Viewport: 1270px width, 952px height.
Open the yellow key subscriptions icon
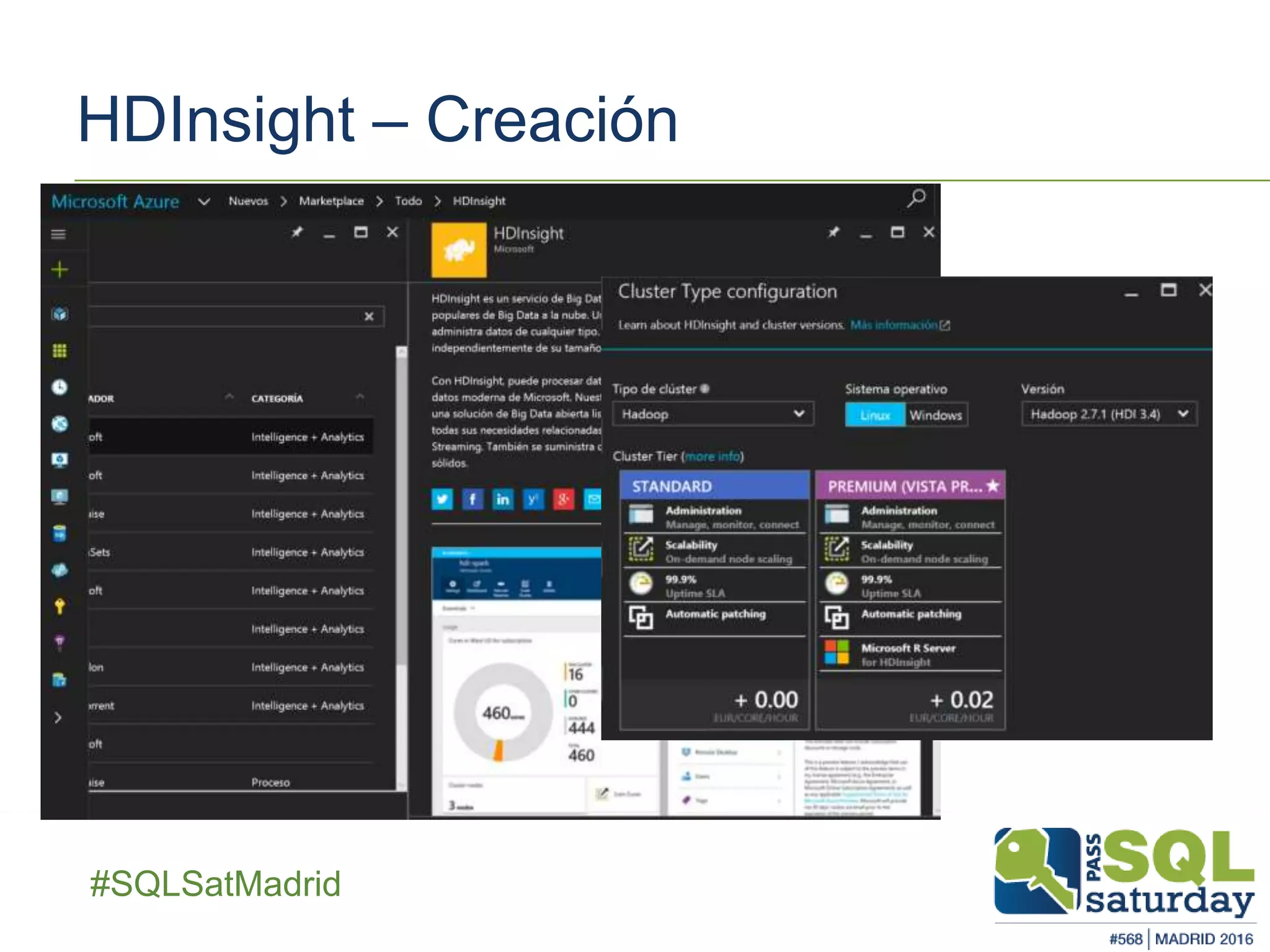pyautogui.click(x=60, y=606)
